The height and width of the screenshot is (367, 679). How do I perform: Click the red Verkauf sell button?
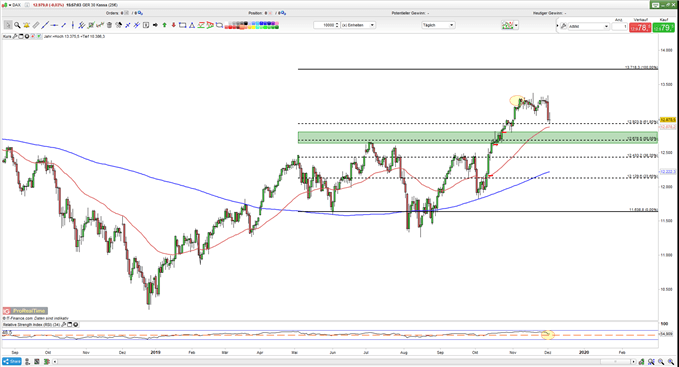pyautogui.click(x=640, y=27)
